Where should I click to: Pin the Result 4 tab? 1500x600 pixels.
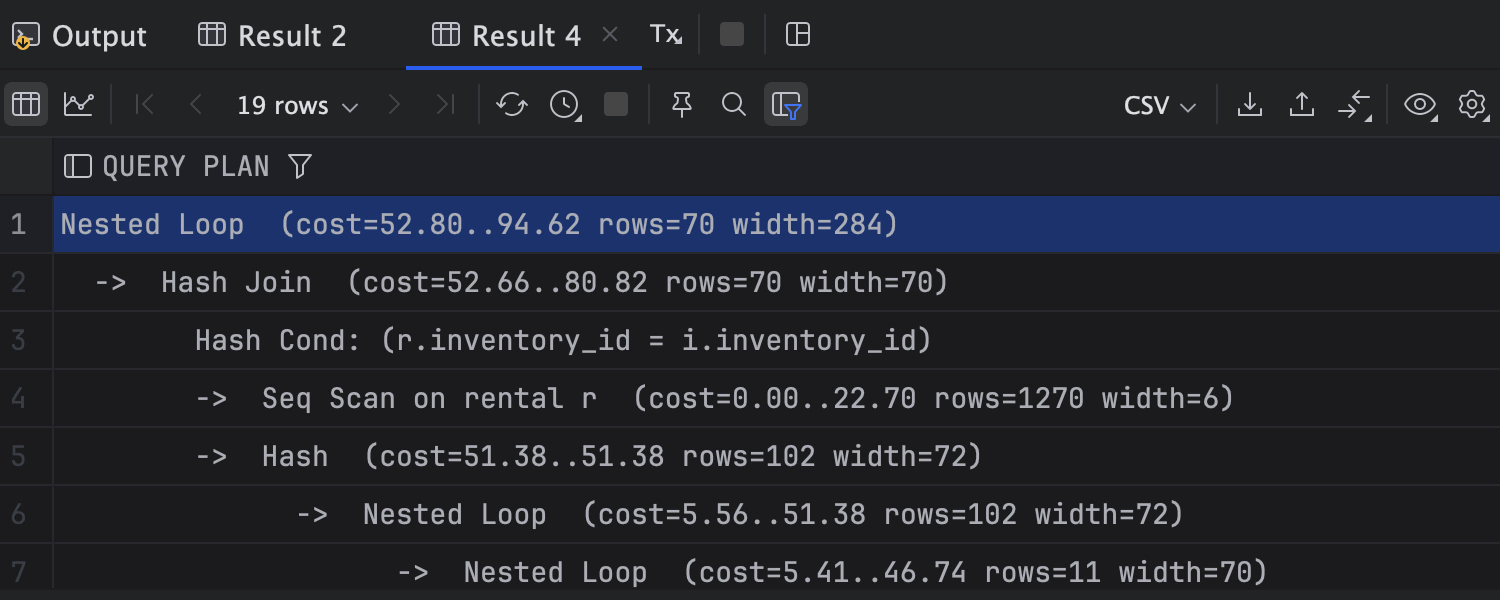[682, 104]
